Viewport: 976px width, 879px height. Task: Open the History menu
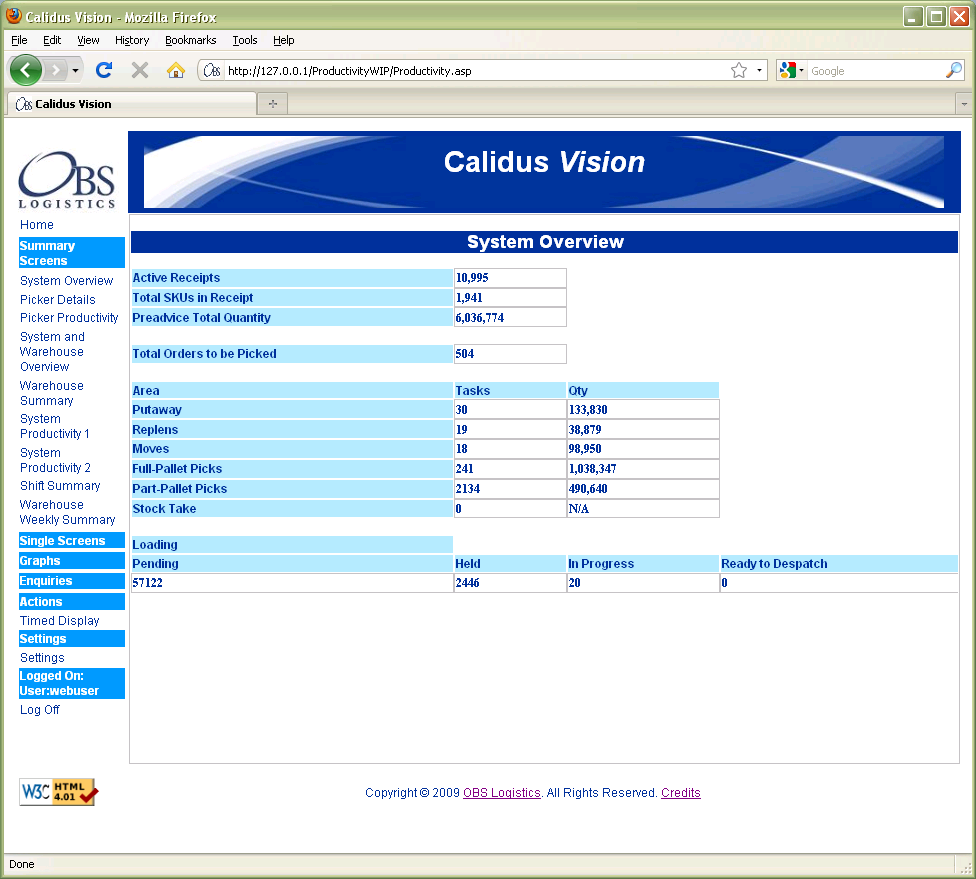[132, 40]
